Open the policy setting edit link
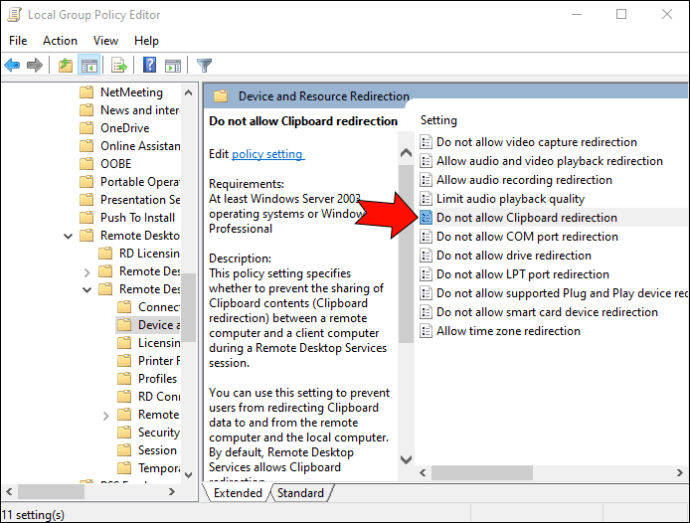690x523 pixels. coord(267,154)
